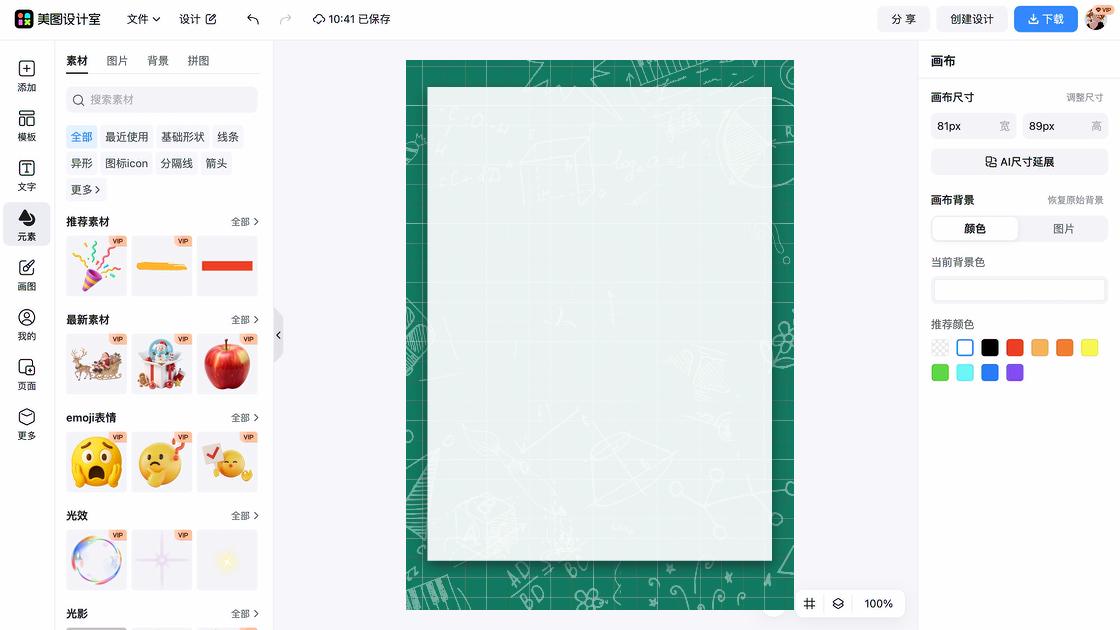Select the red rectangle element
The image size is (1120, 630).
227,266
